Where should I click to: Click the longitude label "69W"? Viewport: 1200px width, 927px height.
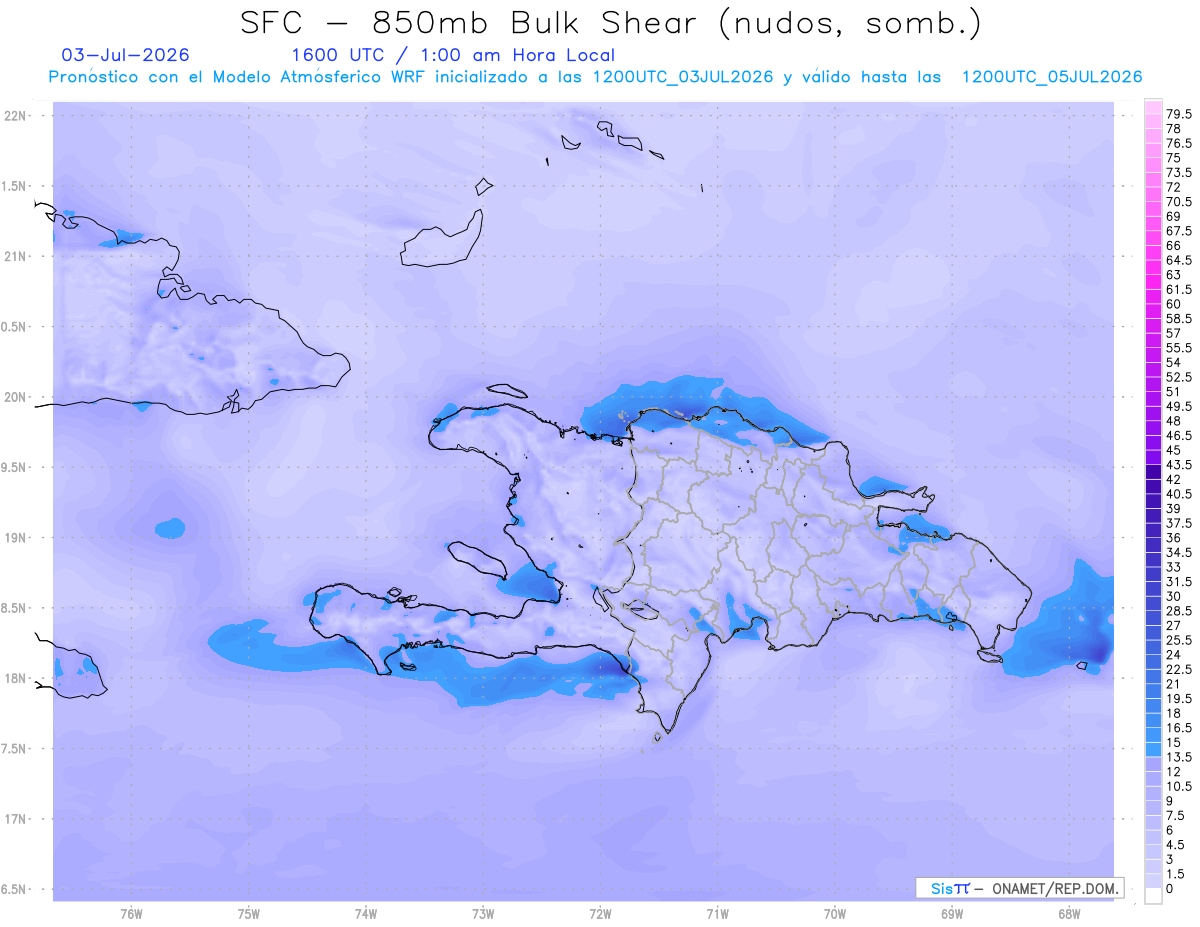pos(952,913)
